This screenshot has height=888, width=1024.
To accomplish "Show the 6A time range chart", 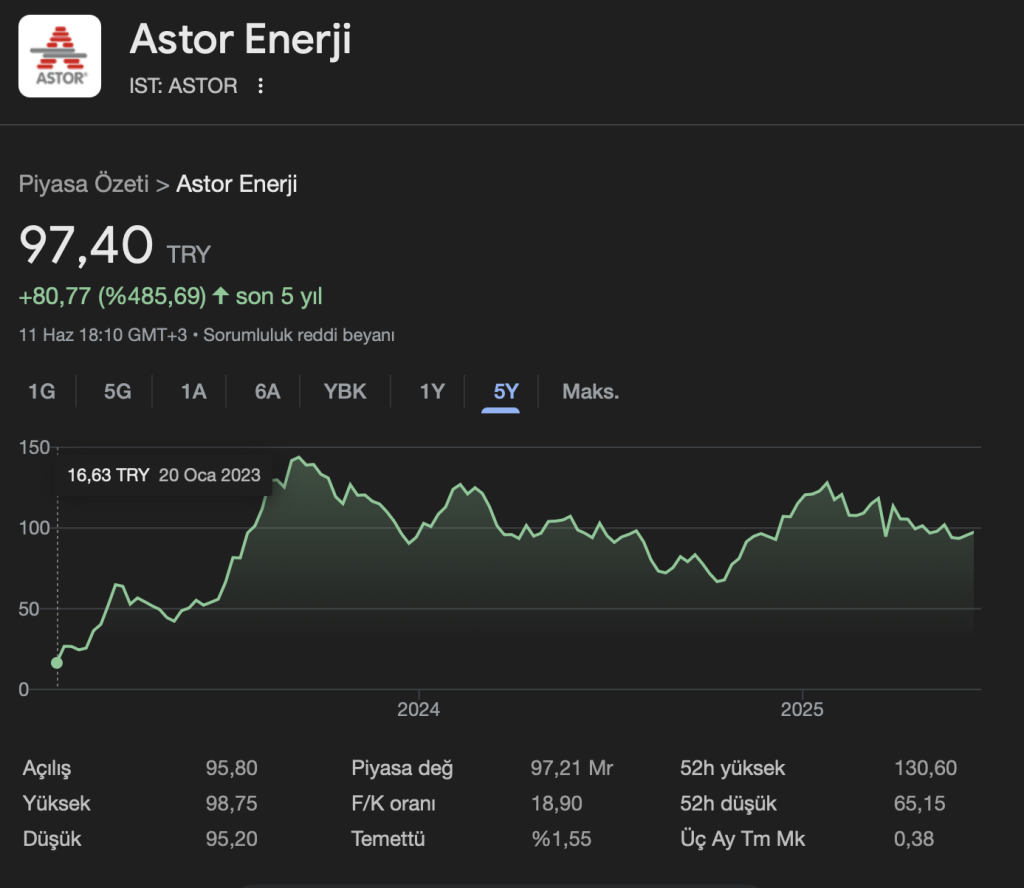I will (x=267, y=391).
